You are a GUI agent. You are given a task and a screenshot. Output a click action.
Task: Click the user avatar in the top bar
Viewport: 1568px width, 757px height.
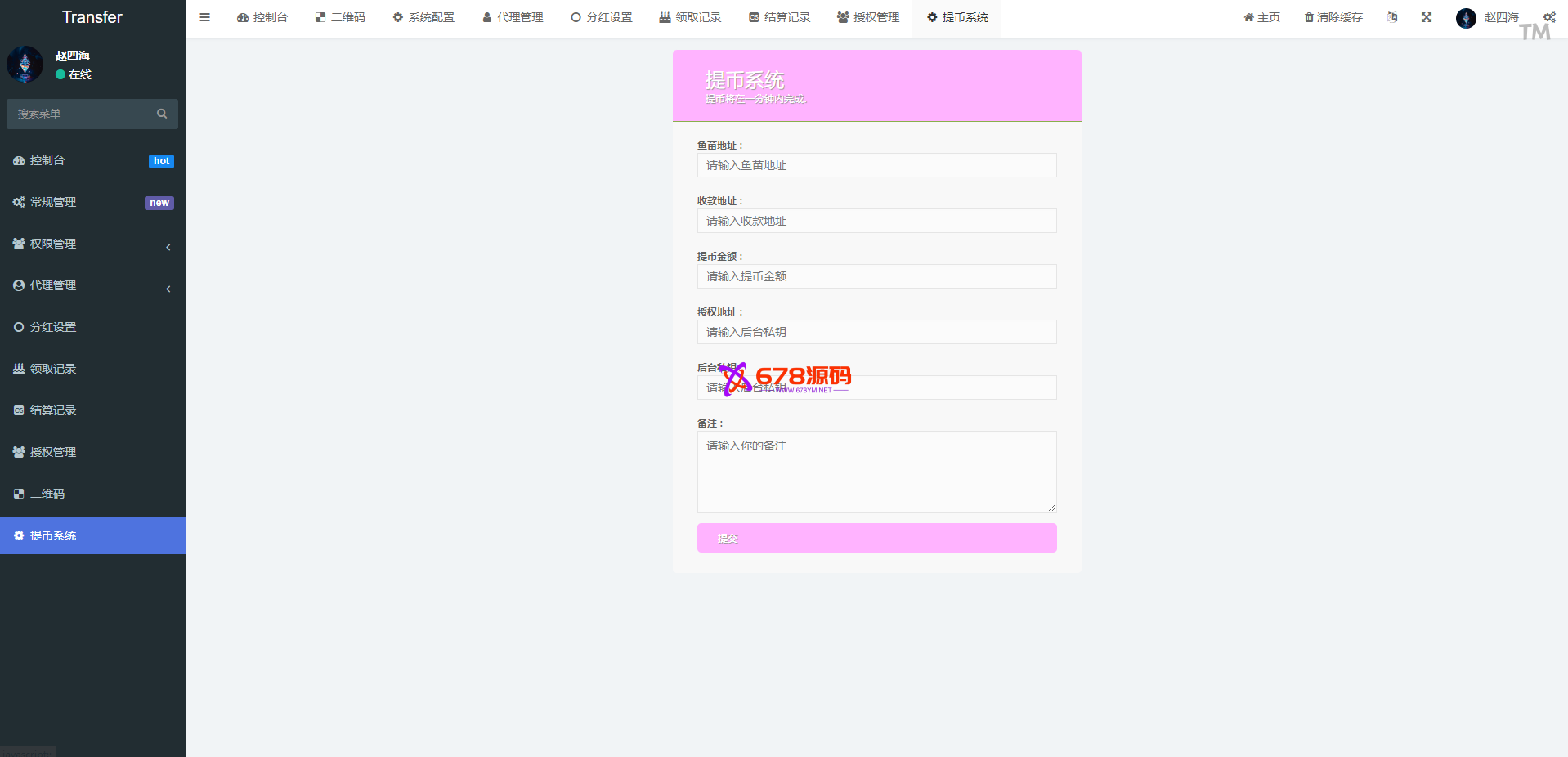[1466, 18]
